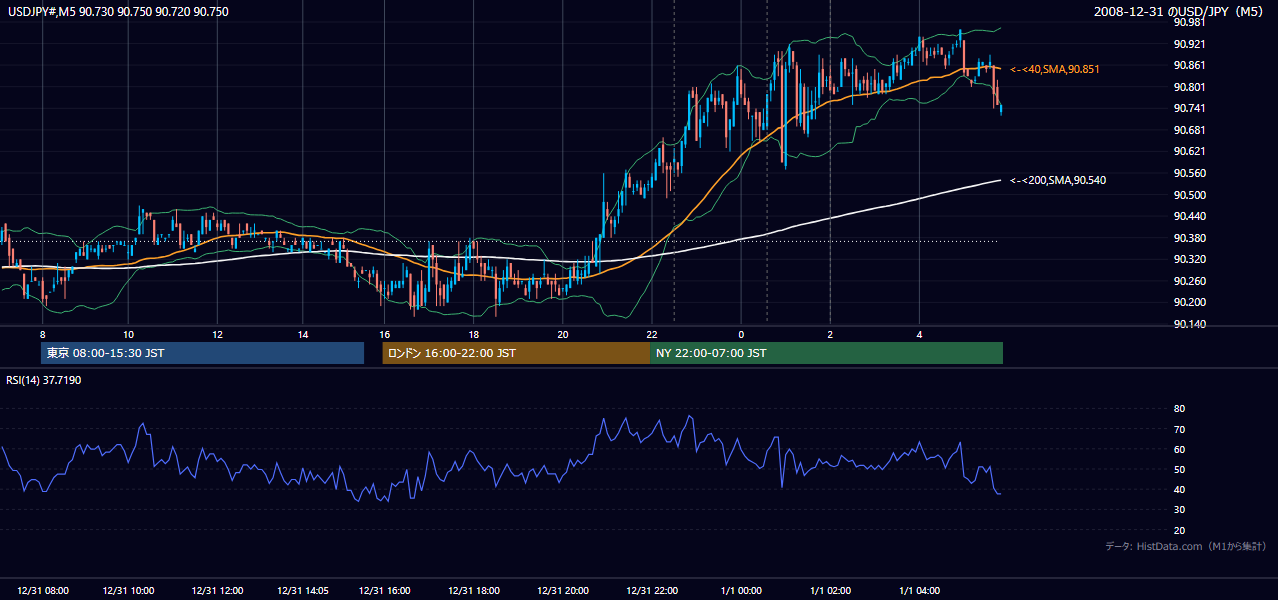This screenshot has height=600, width=1278.
Task: Click price axis label 90.560
Action: (1189, 173)
